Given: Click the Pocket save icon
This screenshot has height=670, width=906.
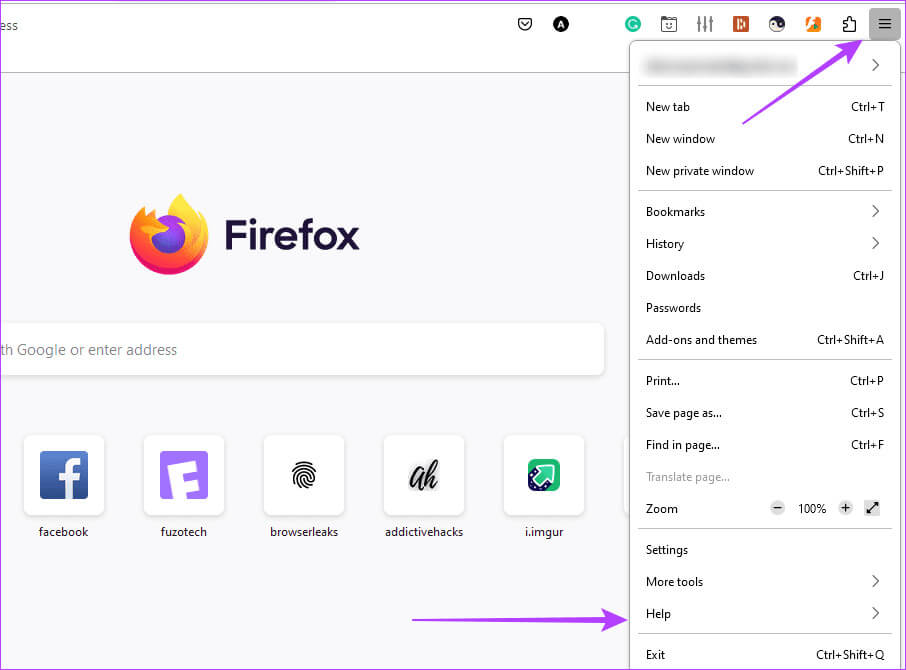Looking at the screenshot, I should [525, 24].
